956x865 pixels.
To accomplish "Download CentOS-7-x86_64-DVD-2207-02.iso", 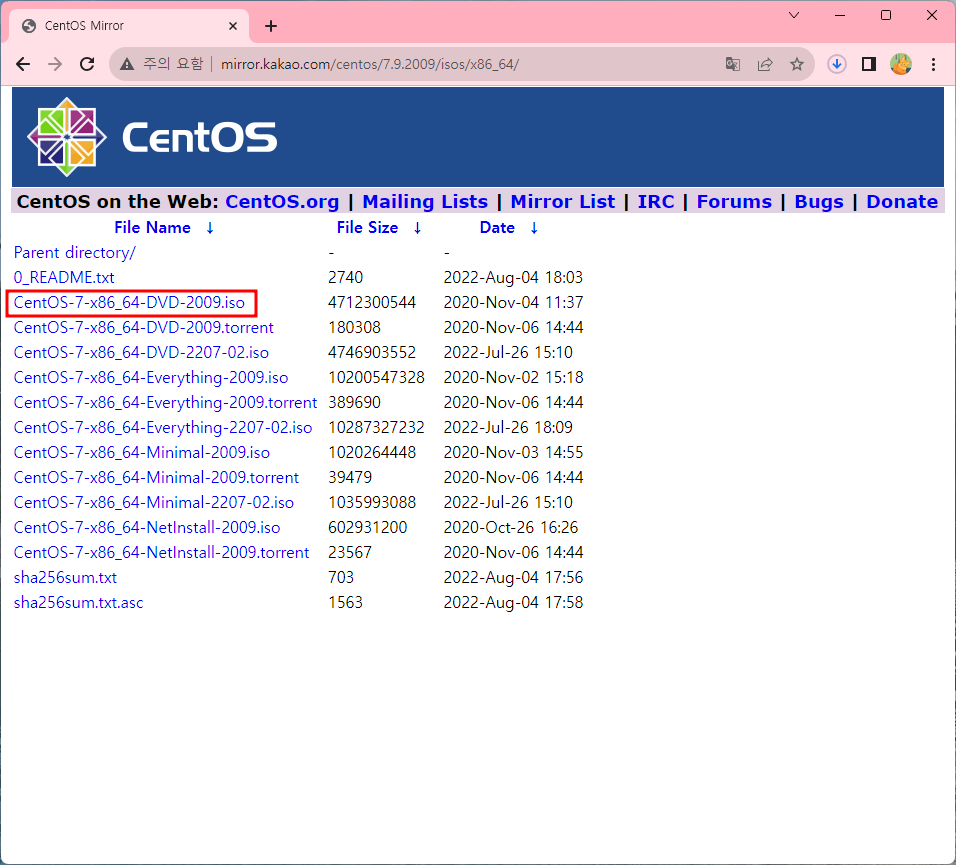I will [141, 352].
